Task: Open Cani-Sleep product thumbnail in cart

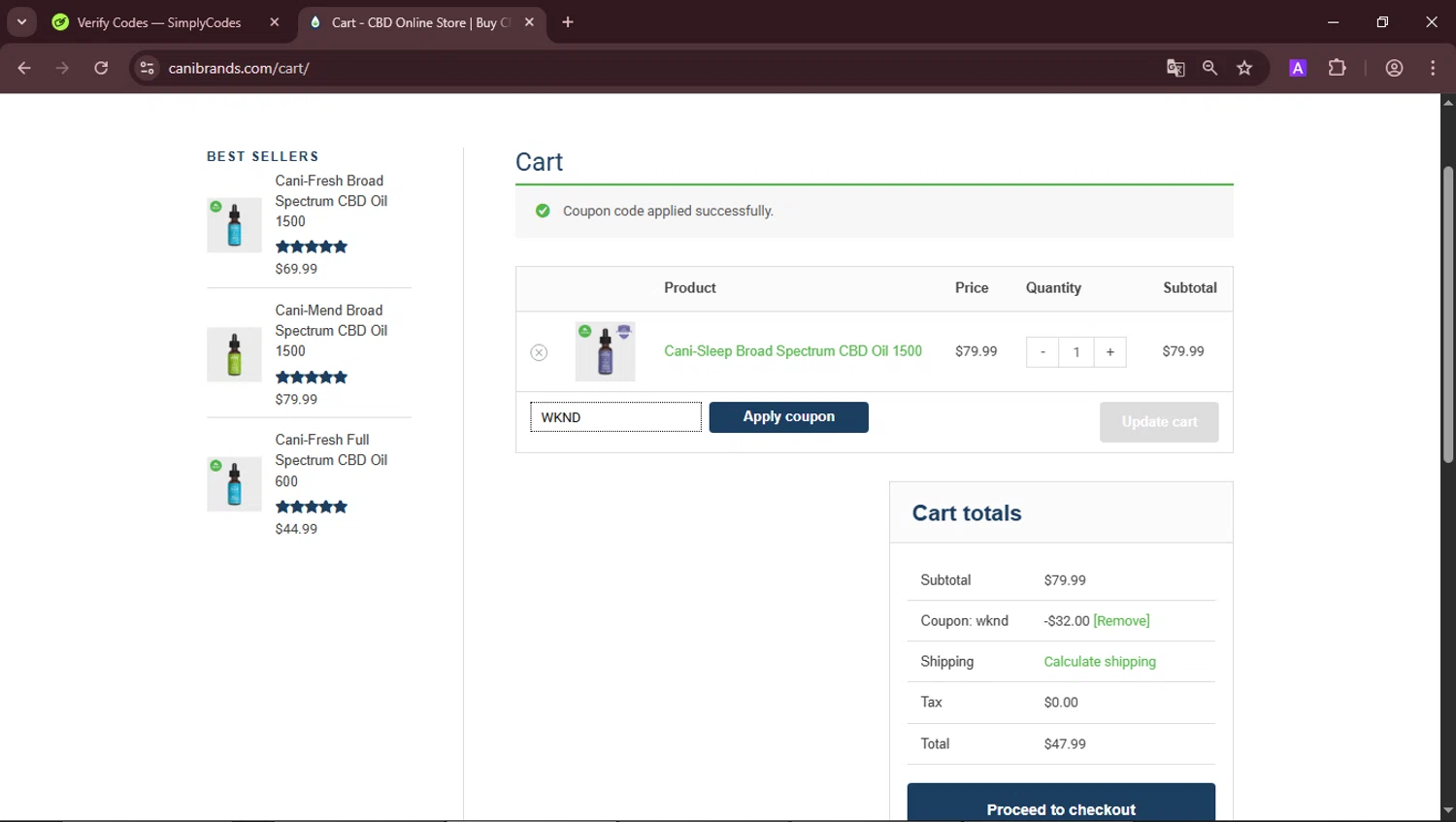Action: (605, 351)
